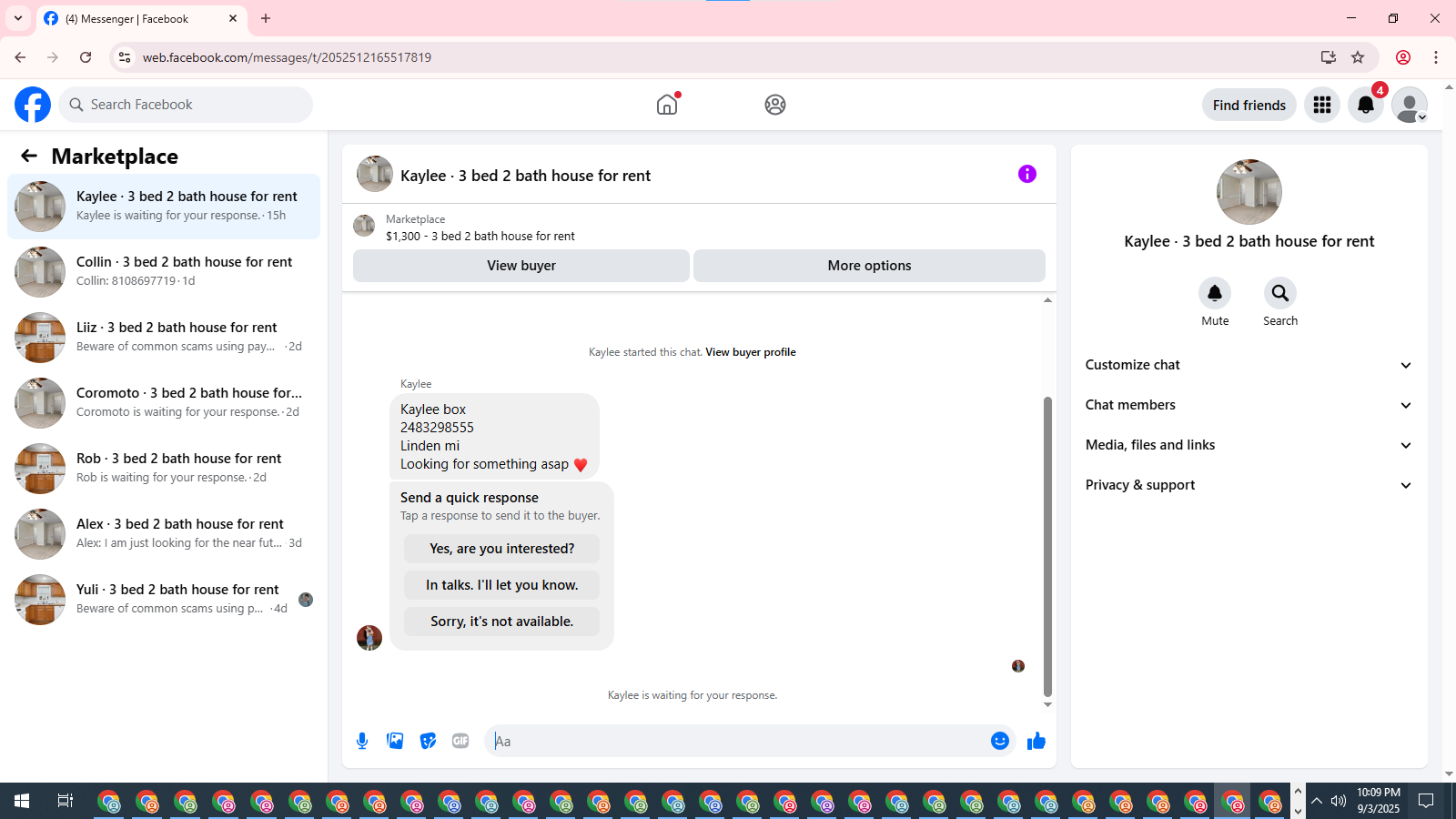Image resolution: width=1456 pixels, height=819 pixels.
Task: Expand Privacy & support section
Action: point(1249,485)
